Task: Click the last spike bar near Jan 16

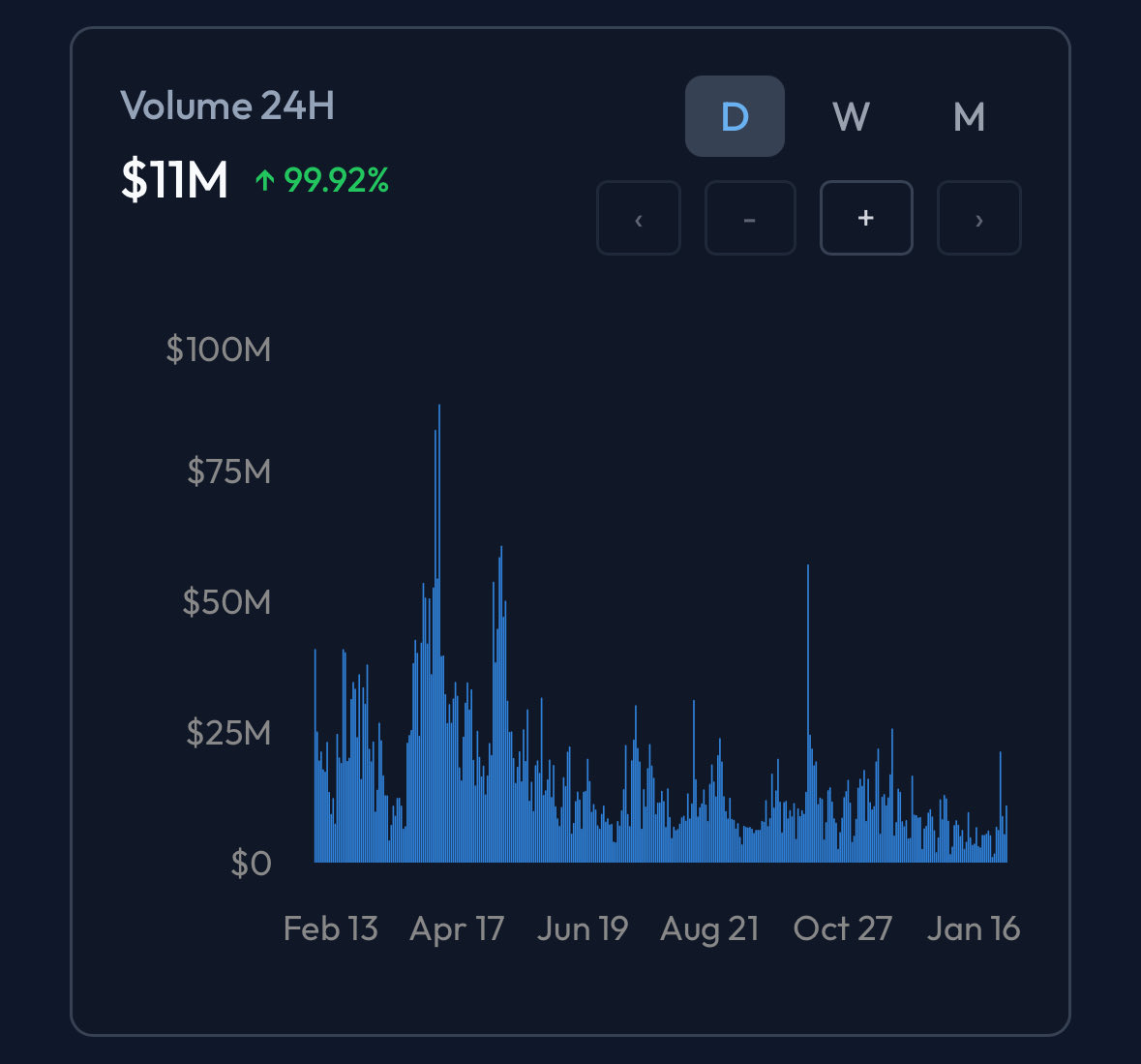Action: 1001,806
